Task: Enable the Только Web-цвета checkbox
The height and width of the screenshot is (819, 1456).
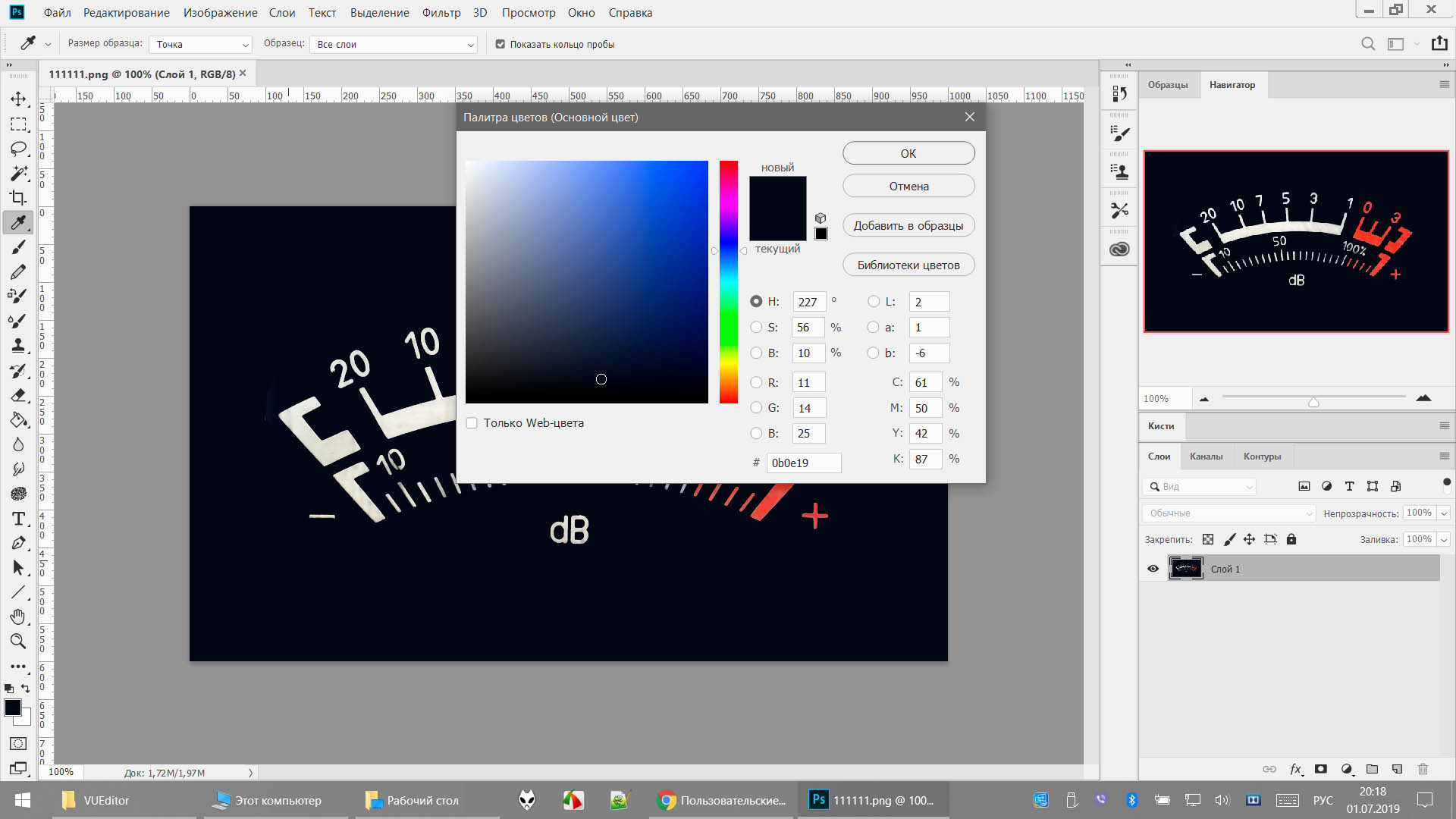Action: point(472,423)
